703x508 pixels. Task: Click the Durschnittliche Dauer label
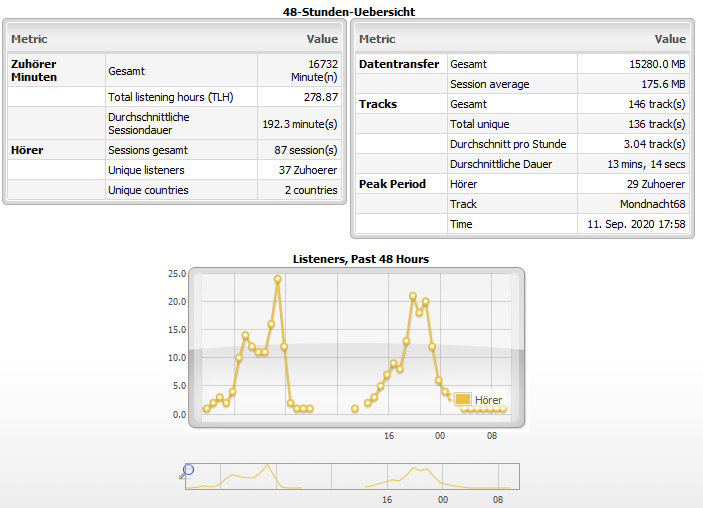(x=501, y=164)
